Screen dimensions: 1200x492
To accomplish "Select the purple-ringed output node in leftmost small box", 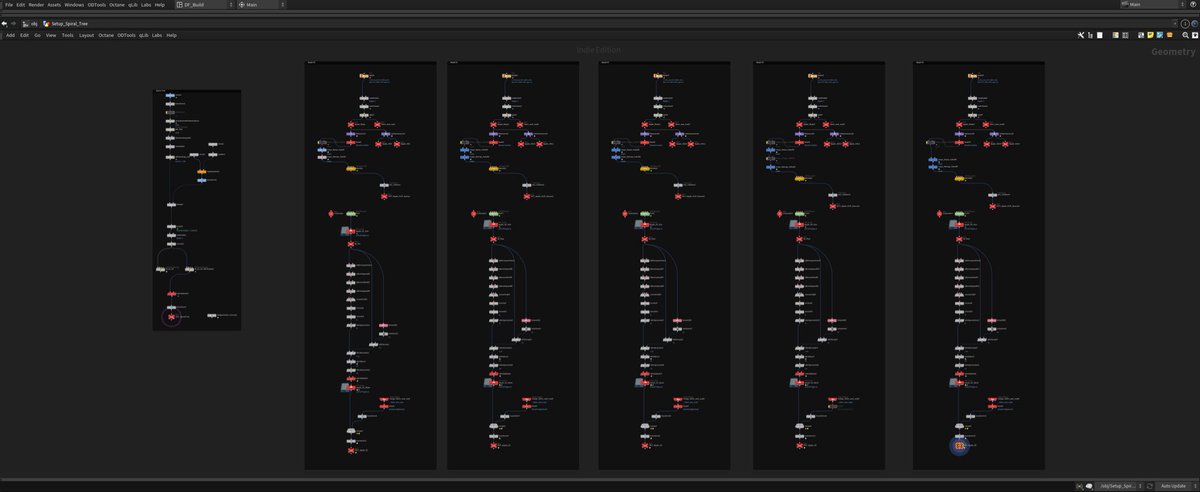I will pyautogui.click(x=171, y=317).
